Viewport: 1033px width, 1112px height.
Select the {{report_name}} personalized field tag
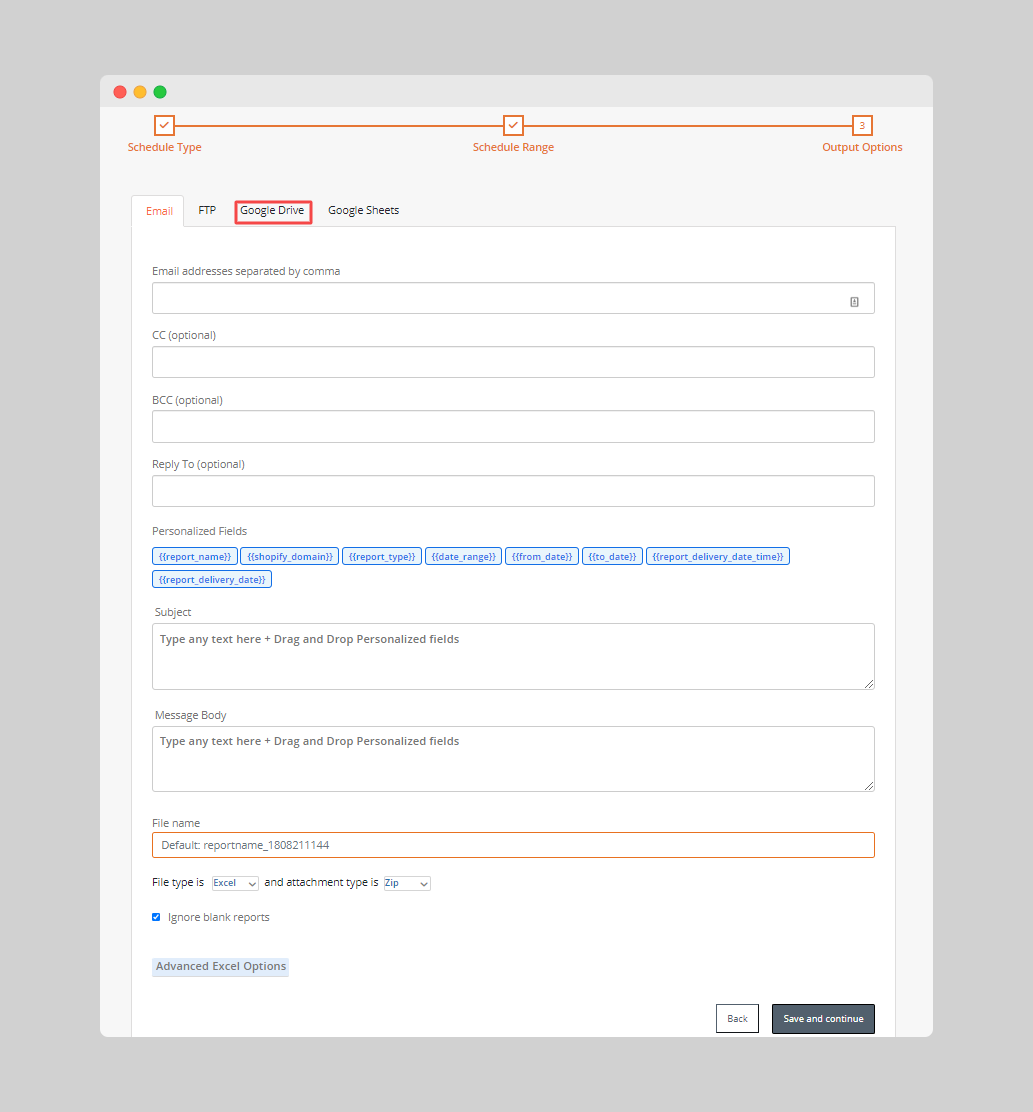click(x=195, y=556)
